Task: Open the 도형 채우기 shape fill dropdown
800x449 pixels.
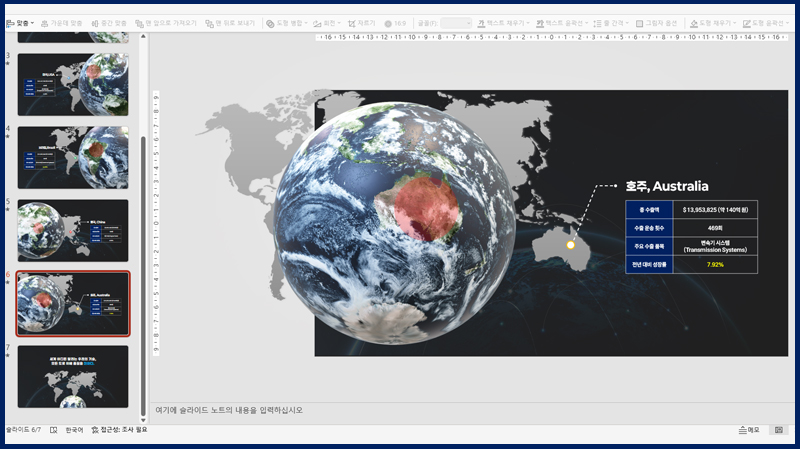Action: (713, 23)
